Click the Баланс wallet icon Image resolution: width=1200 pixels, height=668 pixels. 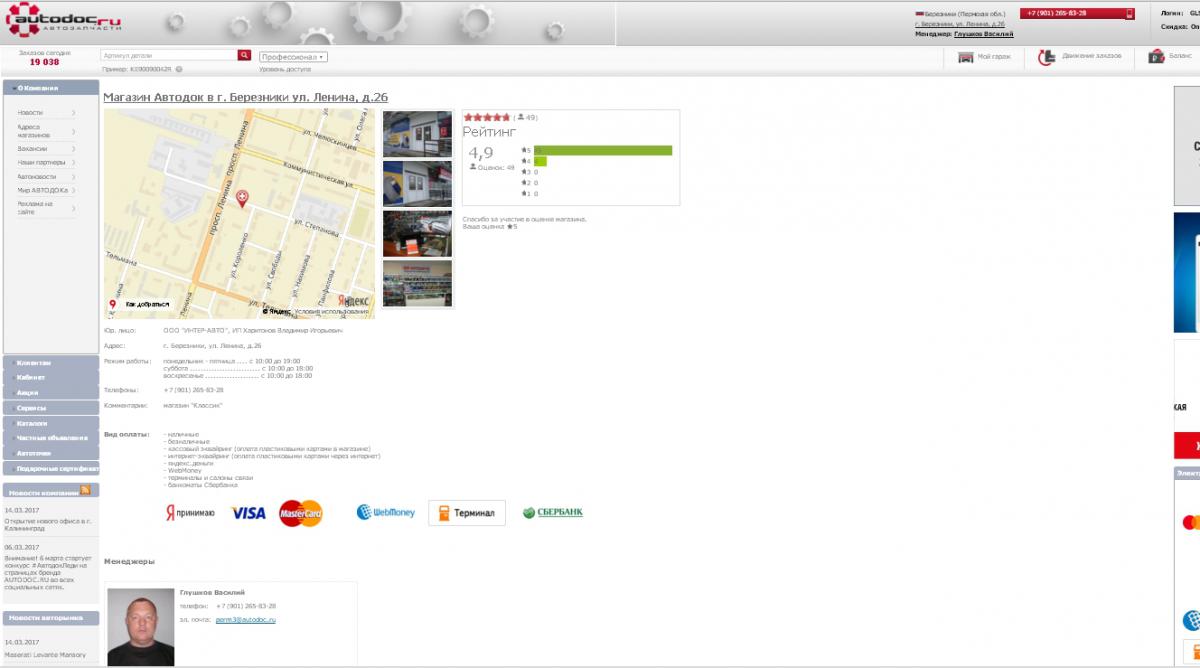[1157, 57]
